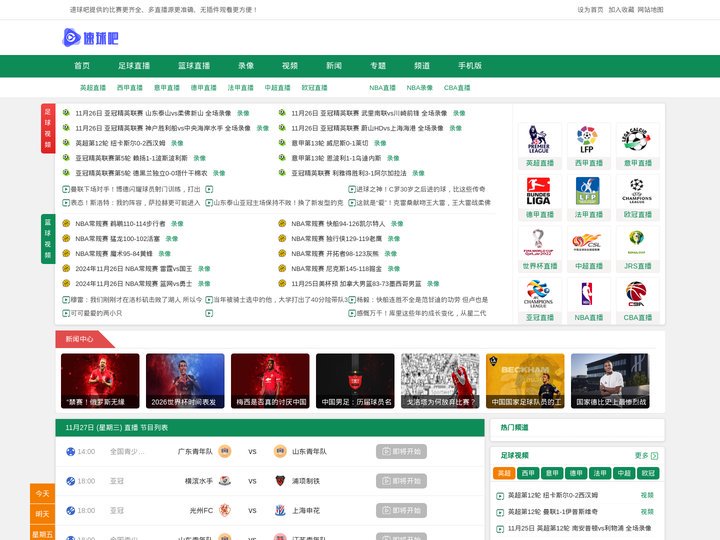Open 篮球视频 green side tab
The width and height of the screenshot is (720, 540).
click(x=48, y=239)
